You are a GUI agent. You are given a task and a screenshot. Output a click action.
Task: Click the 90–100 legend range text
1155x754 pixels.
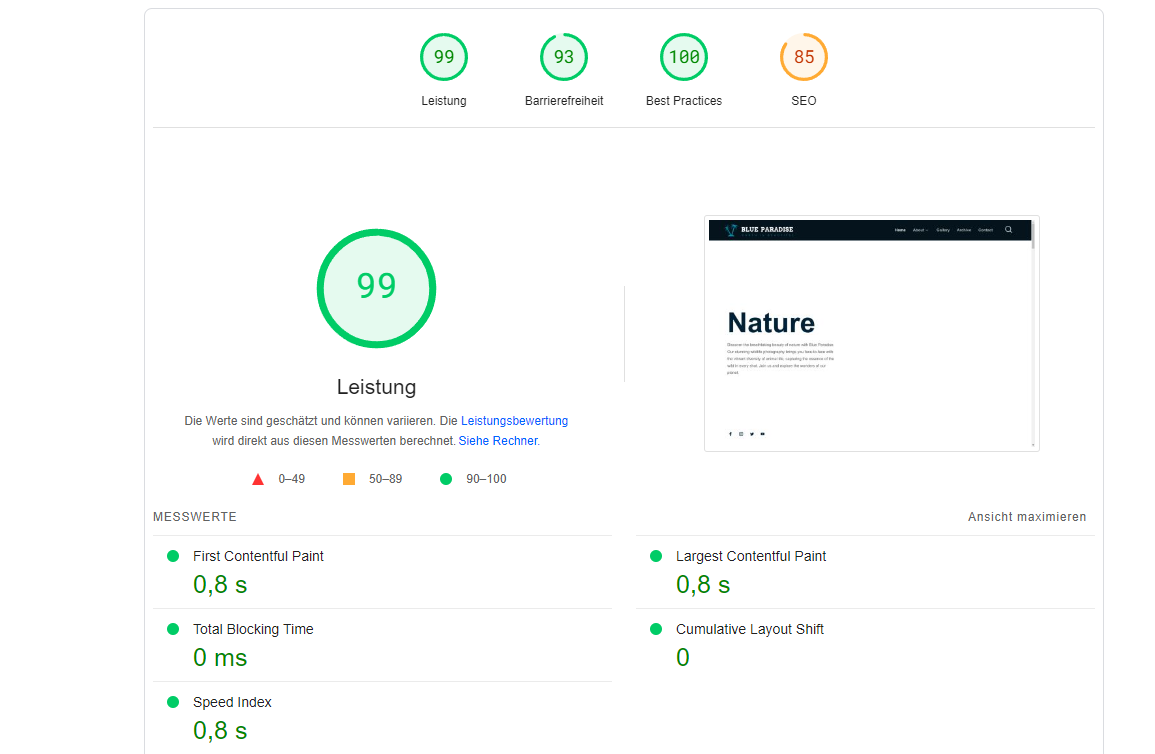(x=486, y=479)
